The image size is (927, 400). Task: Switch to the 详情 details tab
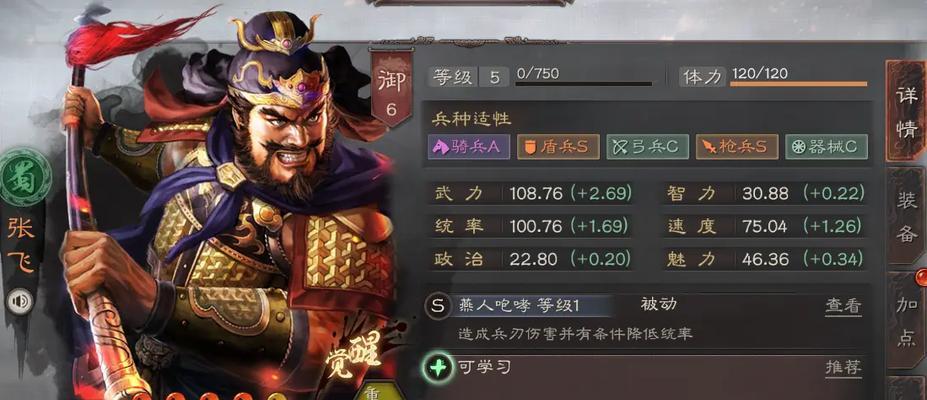pyautogui.click(x=906, y=111)
